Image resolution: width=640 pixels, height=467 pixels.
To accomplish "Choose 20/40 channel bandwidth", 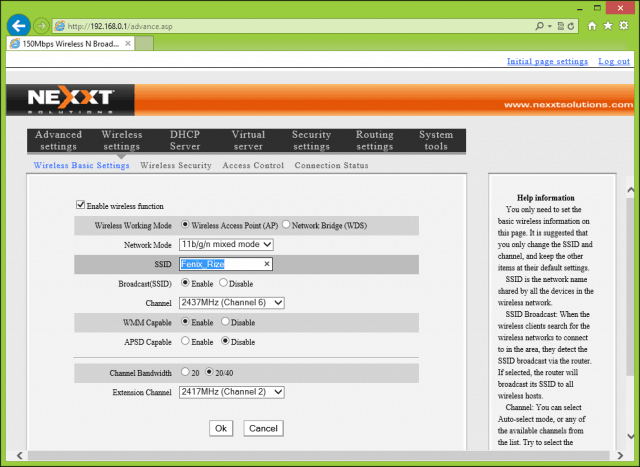I will pos(209,372).
